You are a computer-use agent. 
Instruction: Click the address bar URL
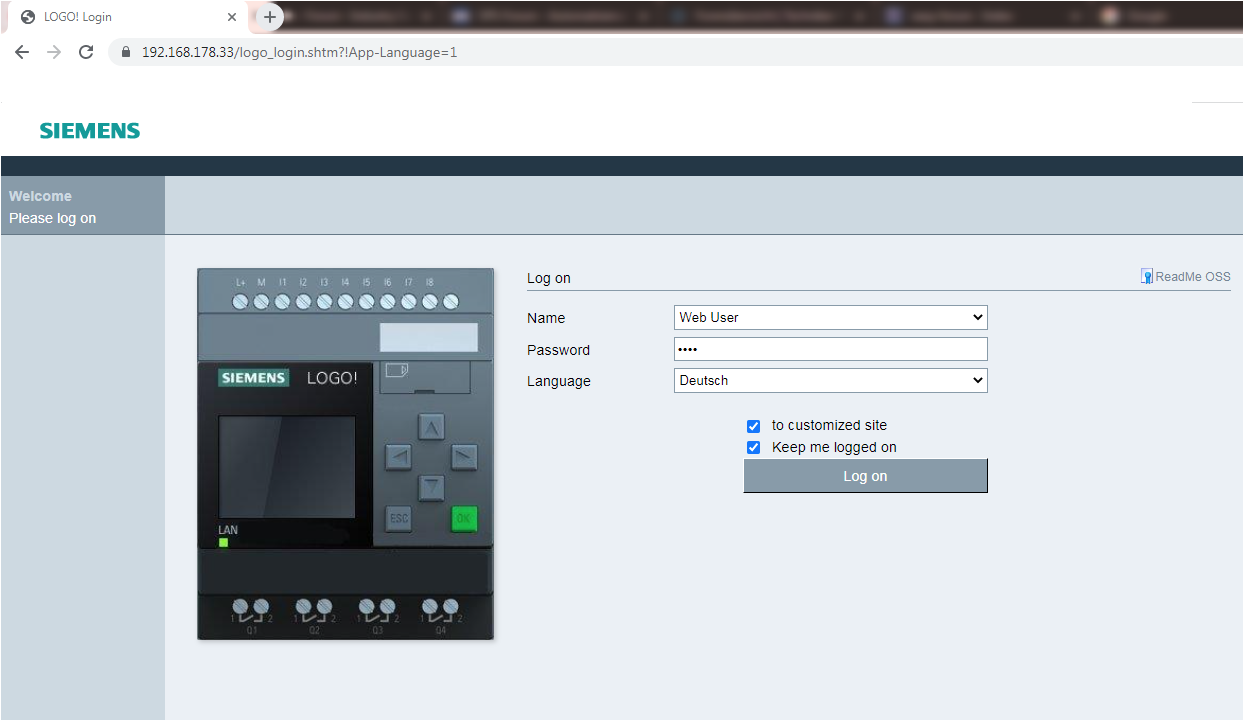tap(299, 52)
